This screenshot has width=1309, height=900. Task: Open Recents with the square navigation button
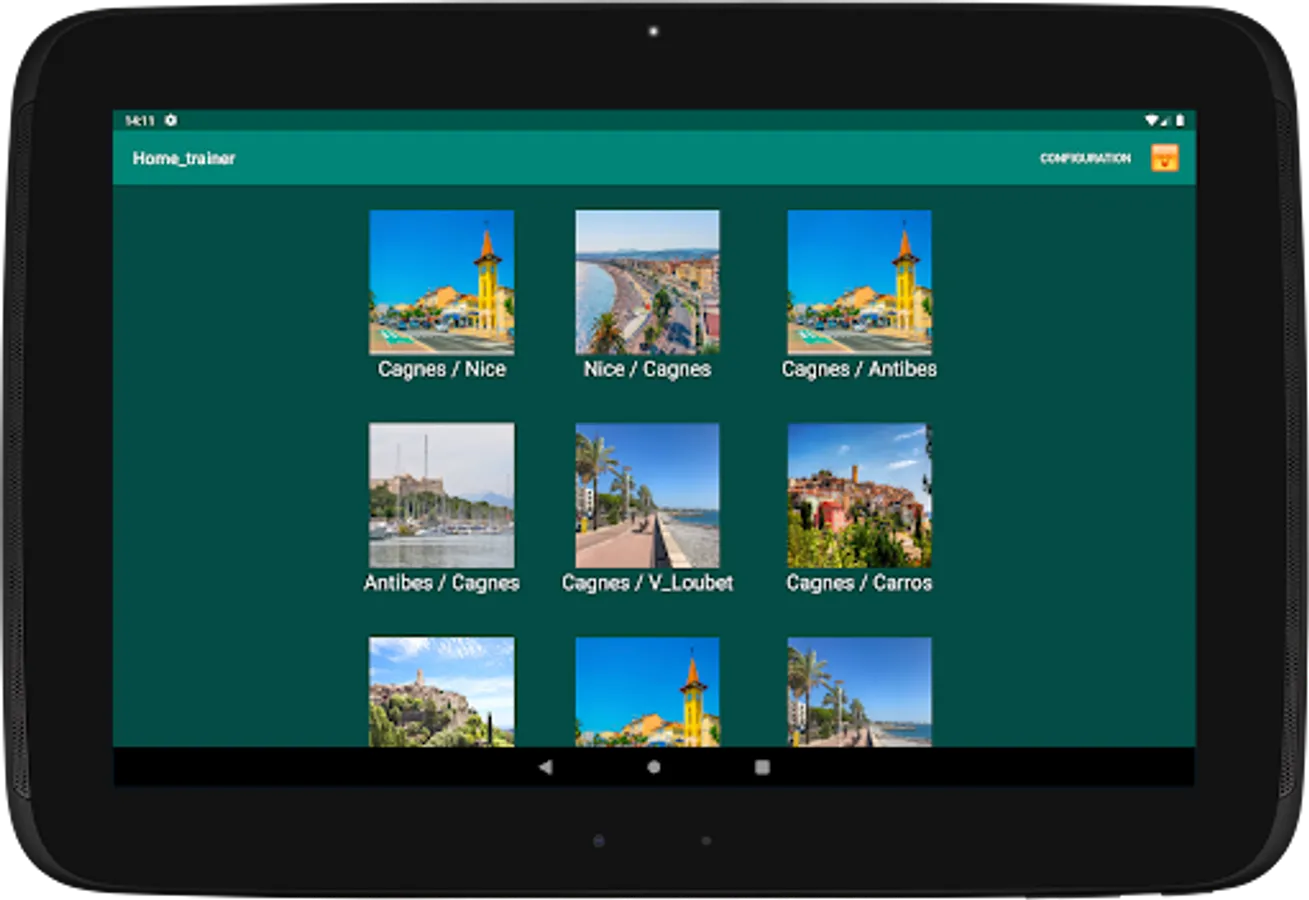762,767
